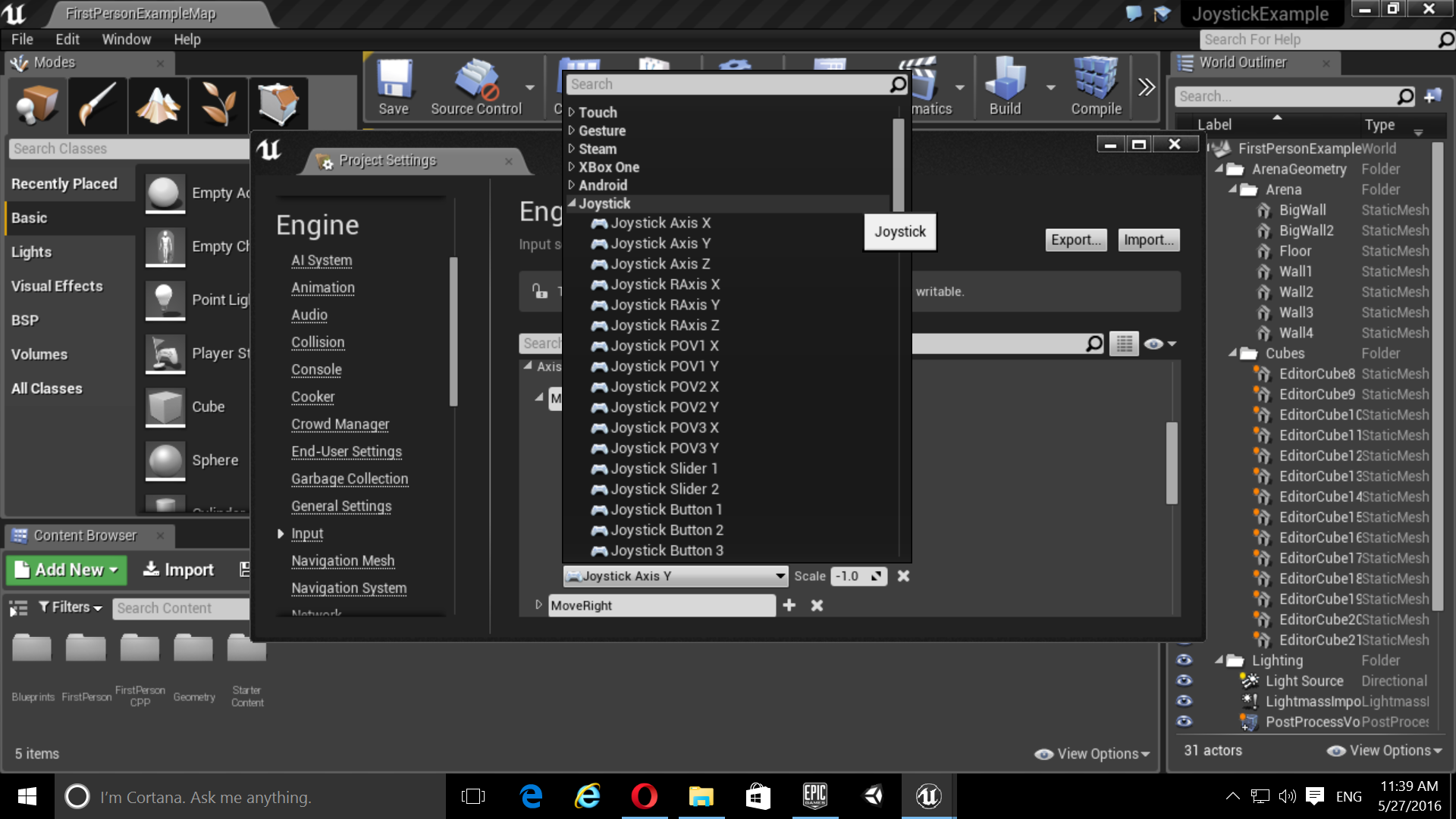Click the search magnifier in key picker
The height and width of the screenshot is (819, 1456).
898,84
